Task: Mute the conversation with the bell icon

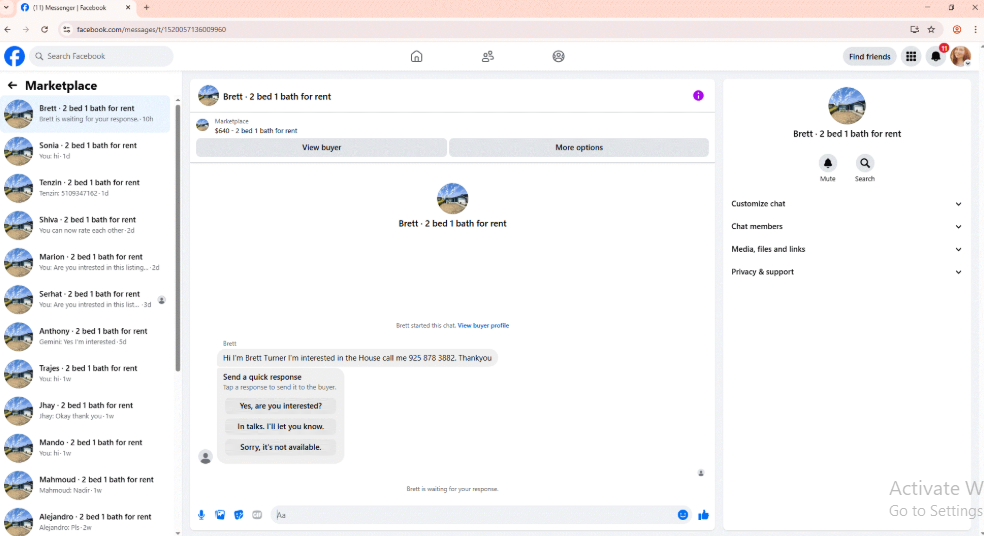Action: click(828, 163)
